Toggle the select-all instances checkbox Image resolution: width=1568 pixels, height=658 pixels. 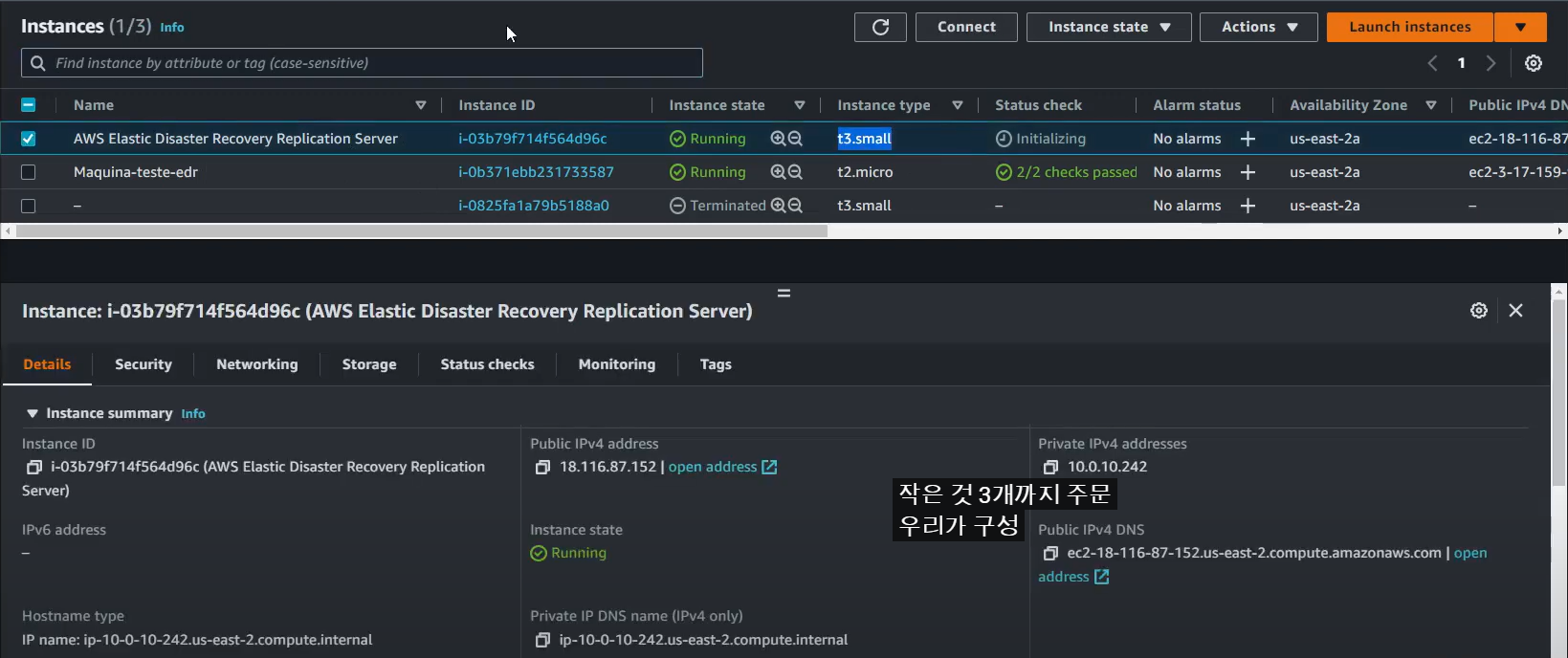(x=28, y=105)
